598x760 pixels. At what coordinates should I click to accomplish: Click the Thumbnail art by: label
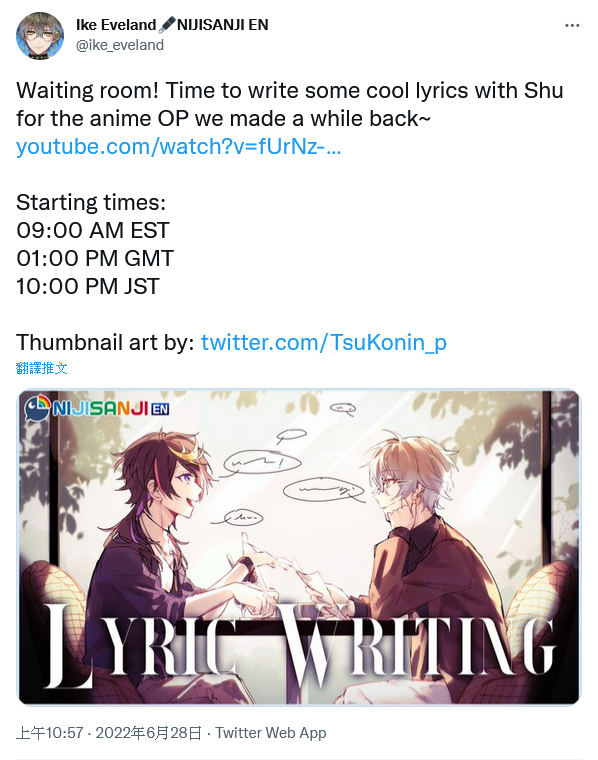tap(105, 343)
